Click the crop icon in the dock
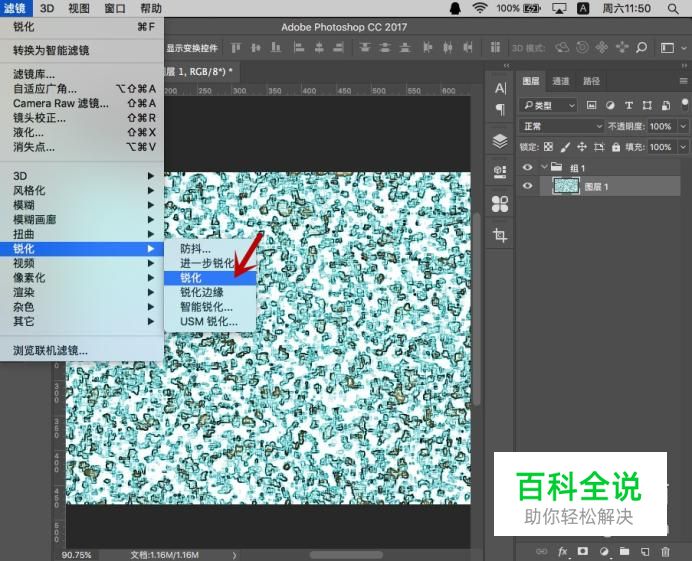Screen dimensions: 692x561 tap(500, 235)
